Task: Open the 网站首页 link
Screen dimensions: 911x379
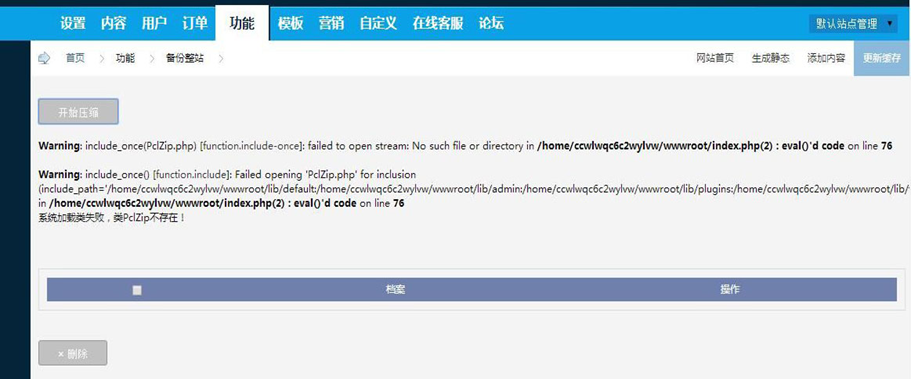Action: (715, 58)
